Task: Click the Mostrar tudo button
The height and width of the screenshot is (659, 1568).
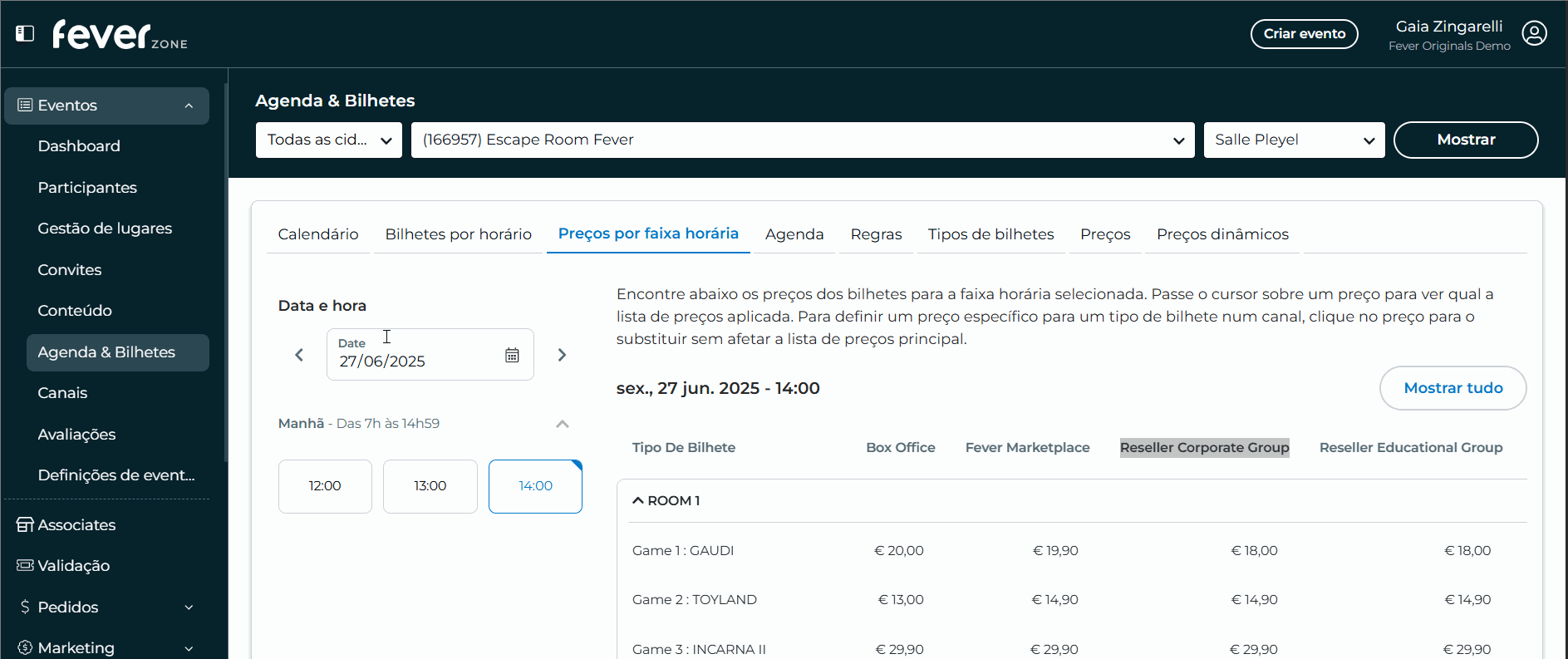Action: pos(1452,388)
